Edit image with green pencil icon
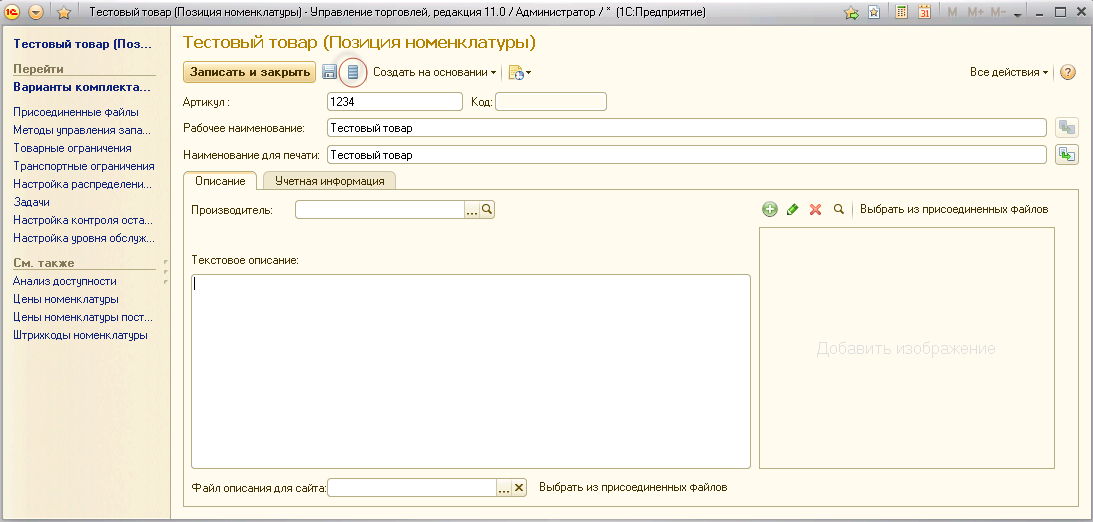Image resolution: width=1093 pixels, height=522 pixels. pos(792,209)
